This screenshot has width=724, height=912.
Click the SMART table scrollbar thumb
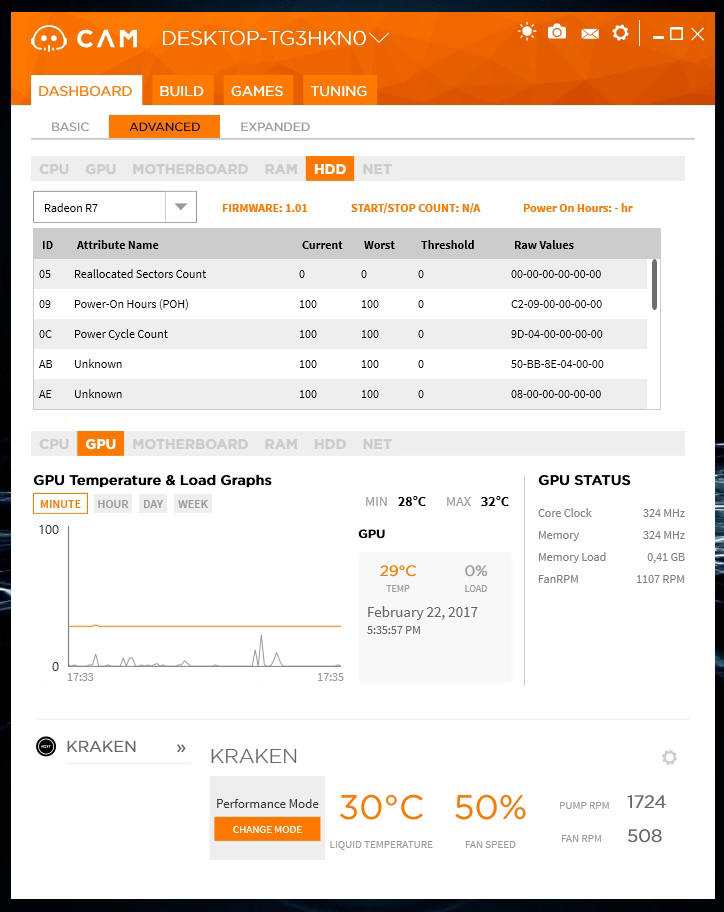[x=654, y=285]
